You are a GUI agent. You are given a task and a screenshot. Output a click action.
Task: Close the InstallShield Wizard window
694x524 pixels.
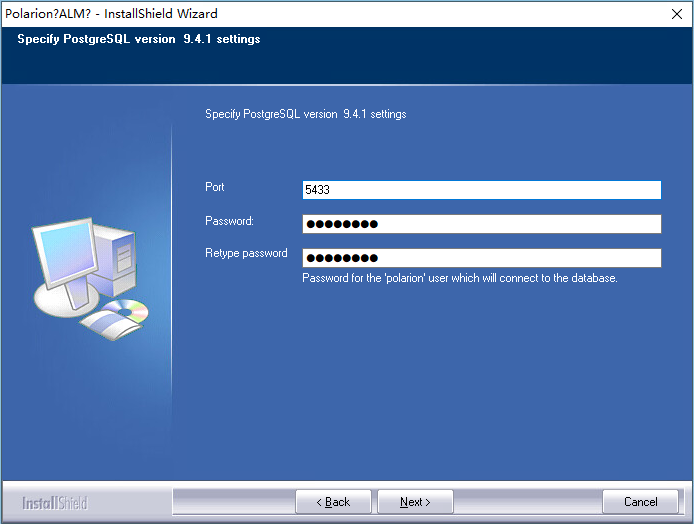(677, 14)
